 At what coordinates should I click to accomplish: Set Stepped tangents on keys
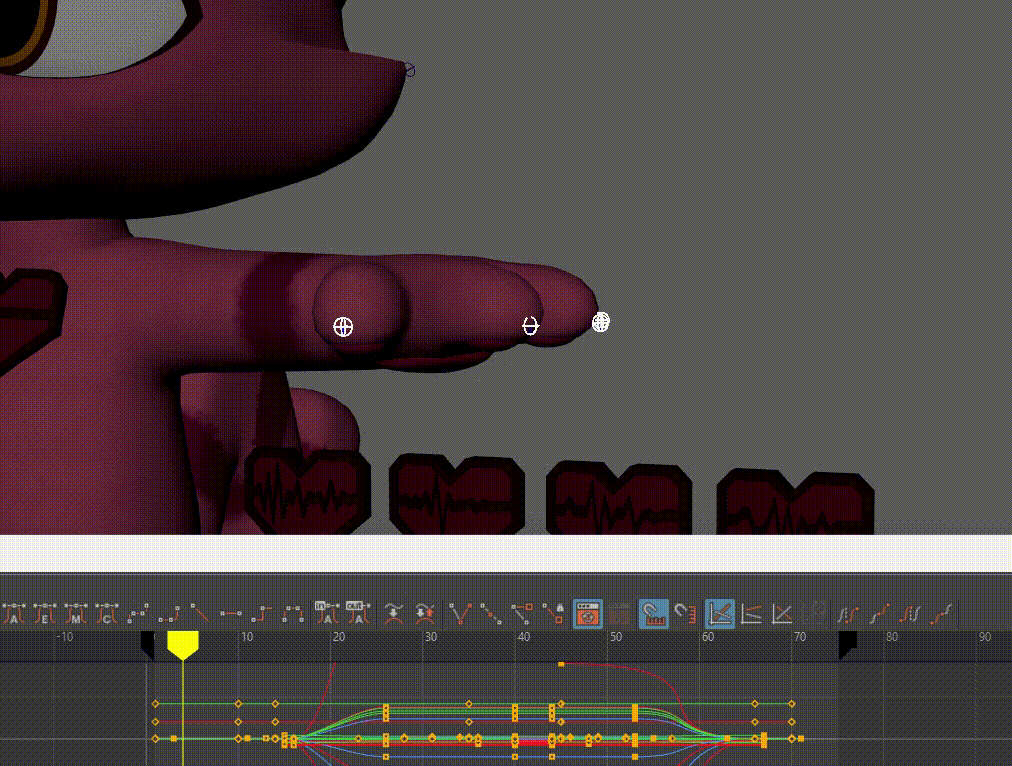262,612
